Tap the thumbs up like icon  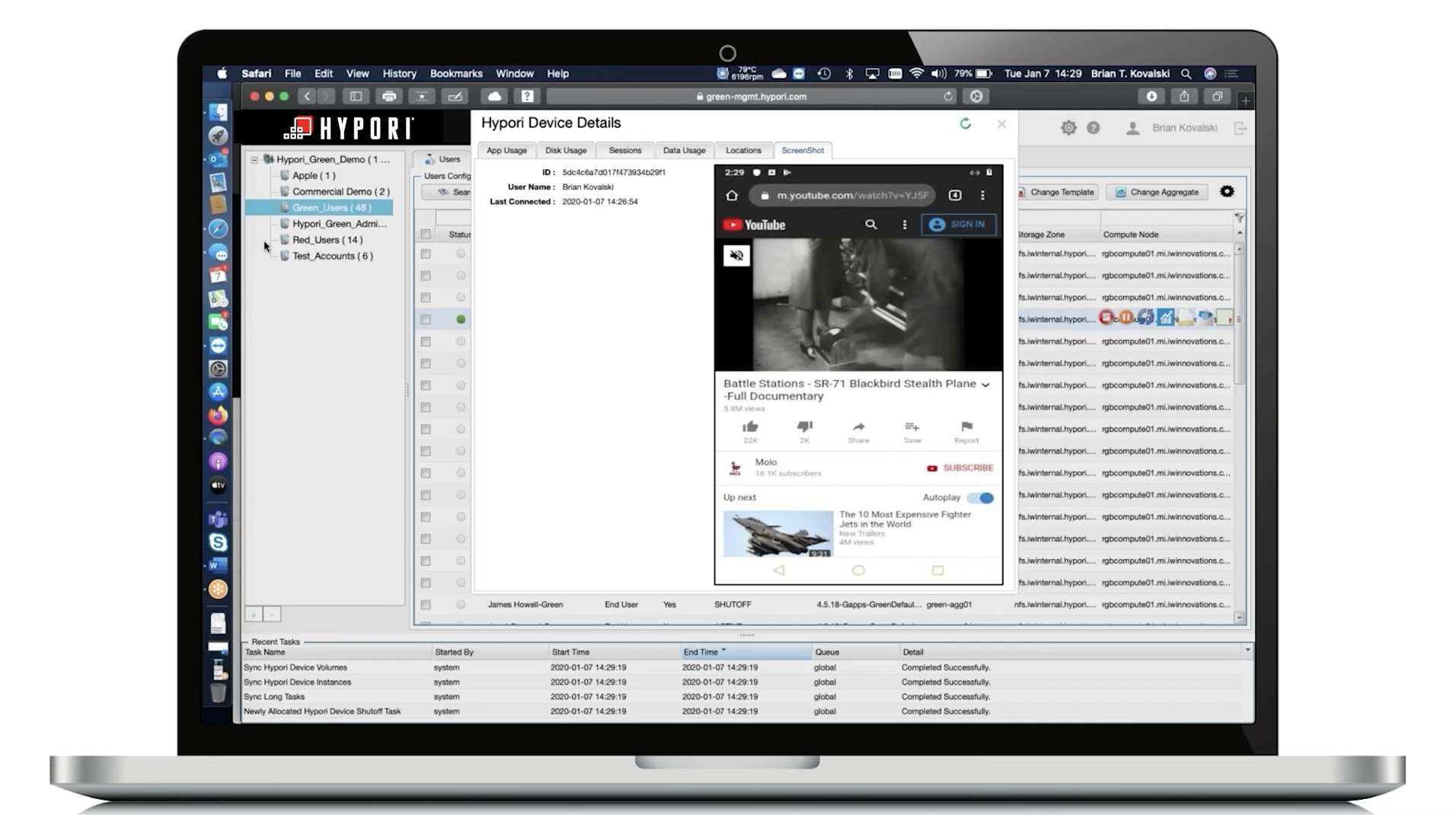[x=750, y=427]
